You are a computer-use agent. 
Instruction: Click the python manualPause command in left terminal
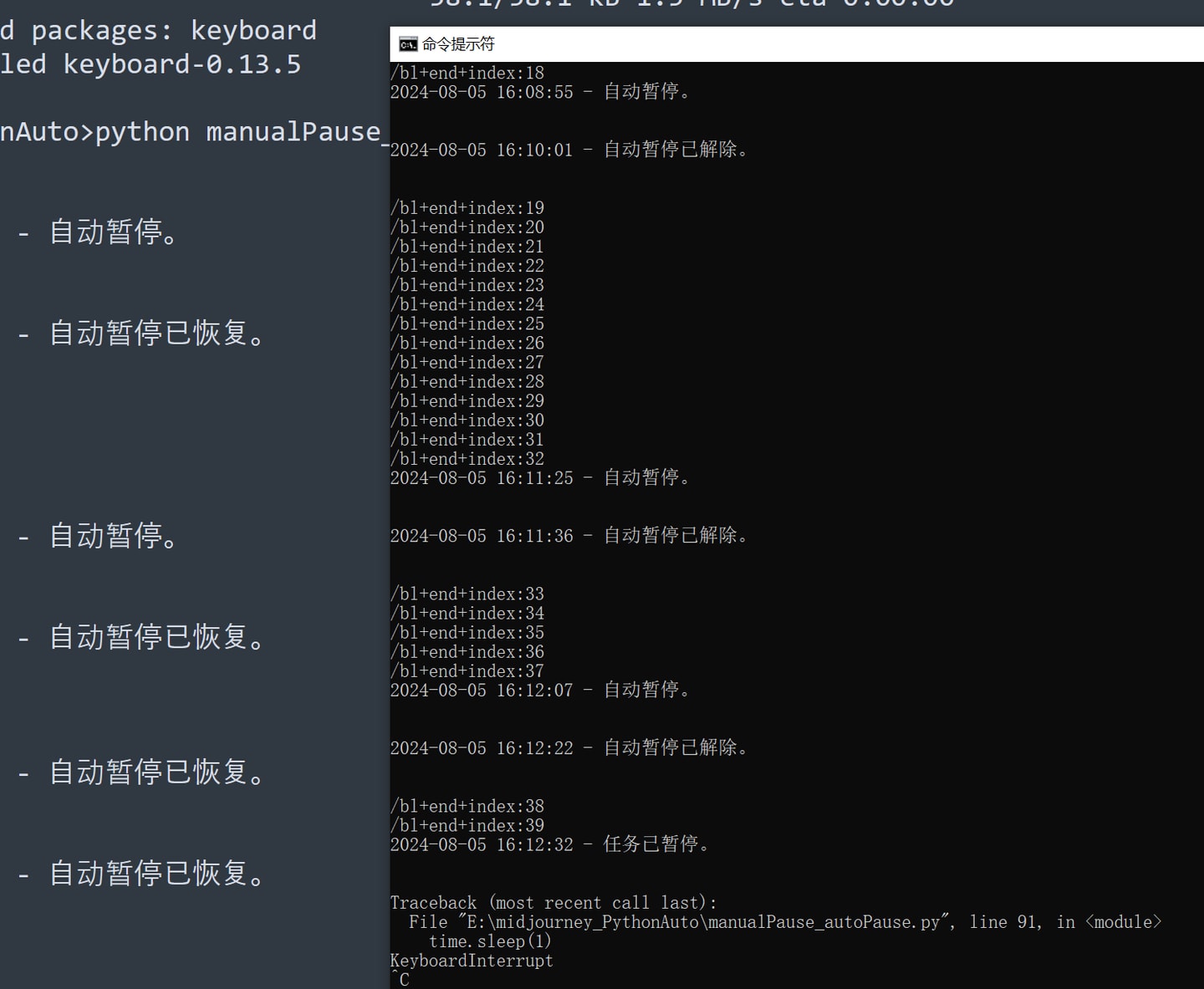tap(237, 132)
